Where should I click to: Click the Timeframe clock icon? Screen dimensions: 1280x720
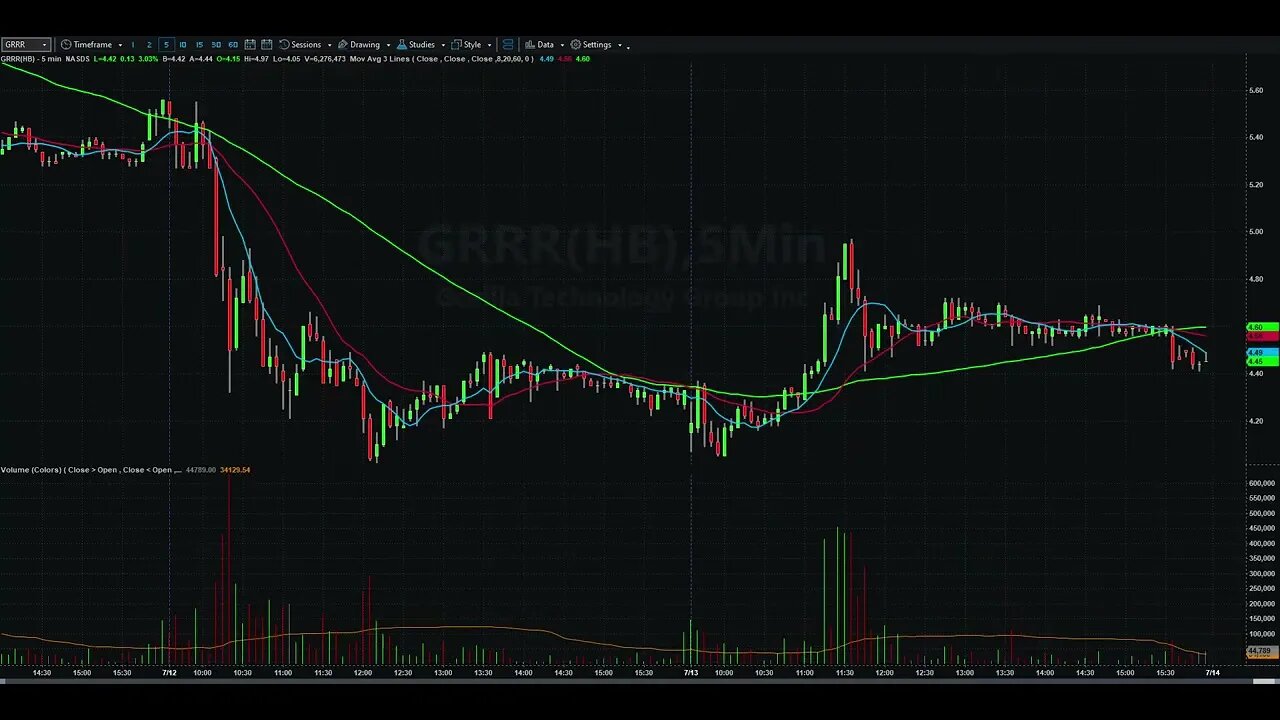click(x=66, y=44)
